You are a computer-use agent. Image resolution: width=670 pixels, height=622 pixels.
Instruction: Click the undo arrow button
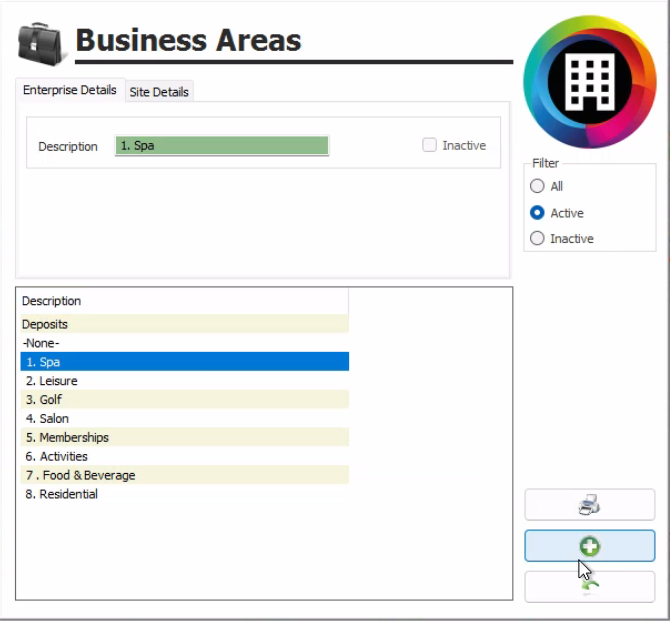pos(589,587)
